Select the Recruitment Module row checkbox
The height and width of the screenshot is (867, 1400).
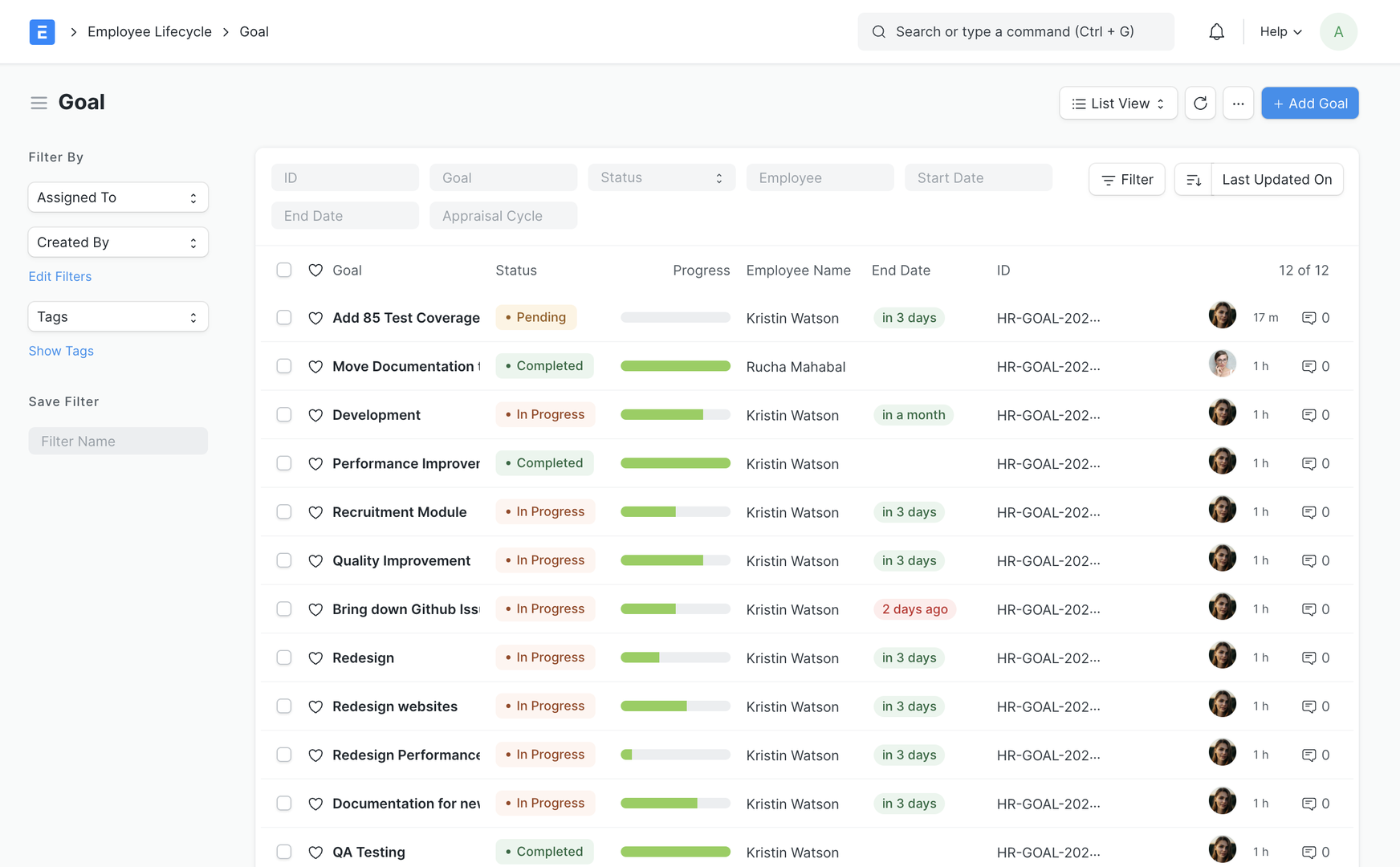[284, 512]
